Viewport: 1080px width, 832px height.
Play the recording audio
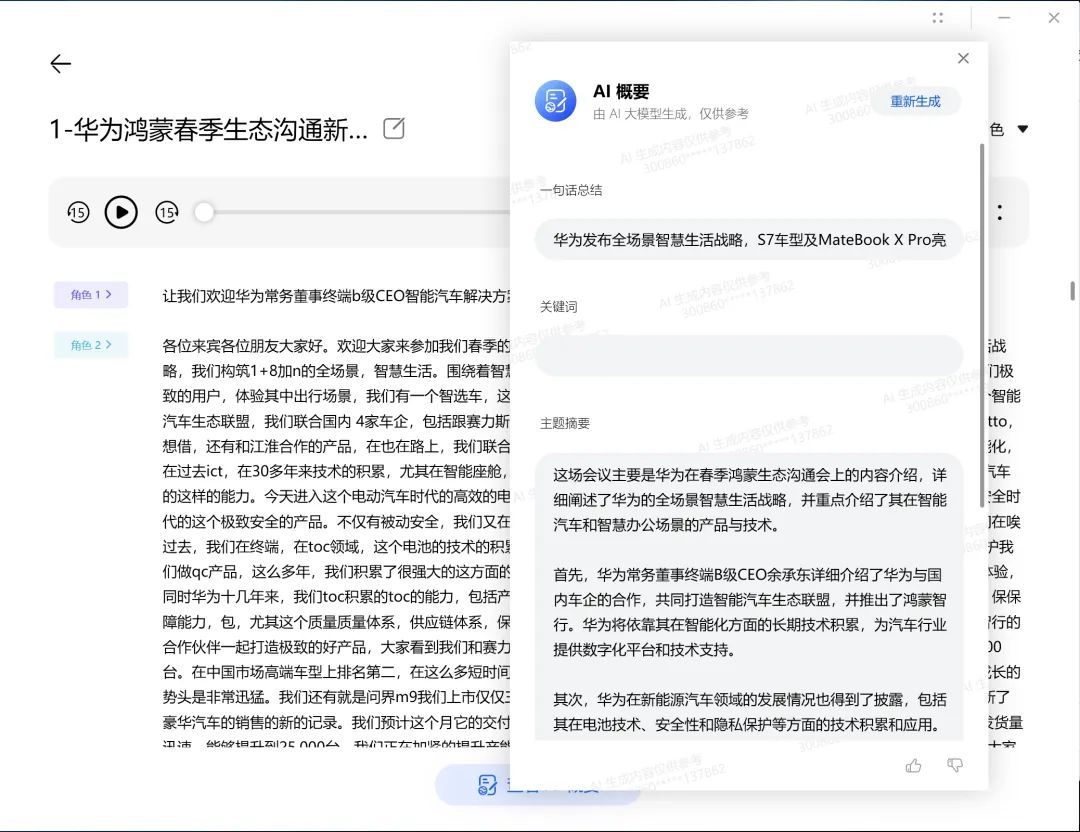[121, 212]
